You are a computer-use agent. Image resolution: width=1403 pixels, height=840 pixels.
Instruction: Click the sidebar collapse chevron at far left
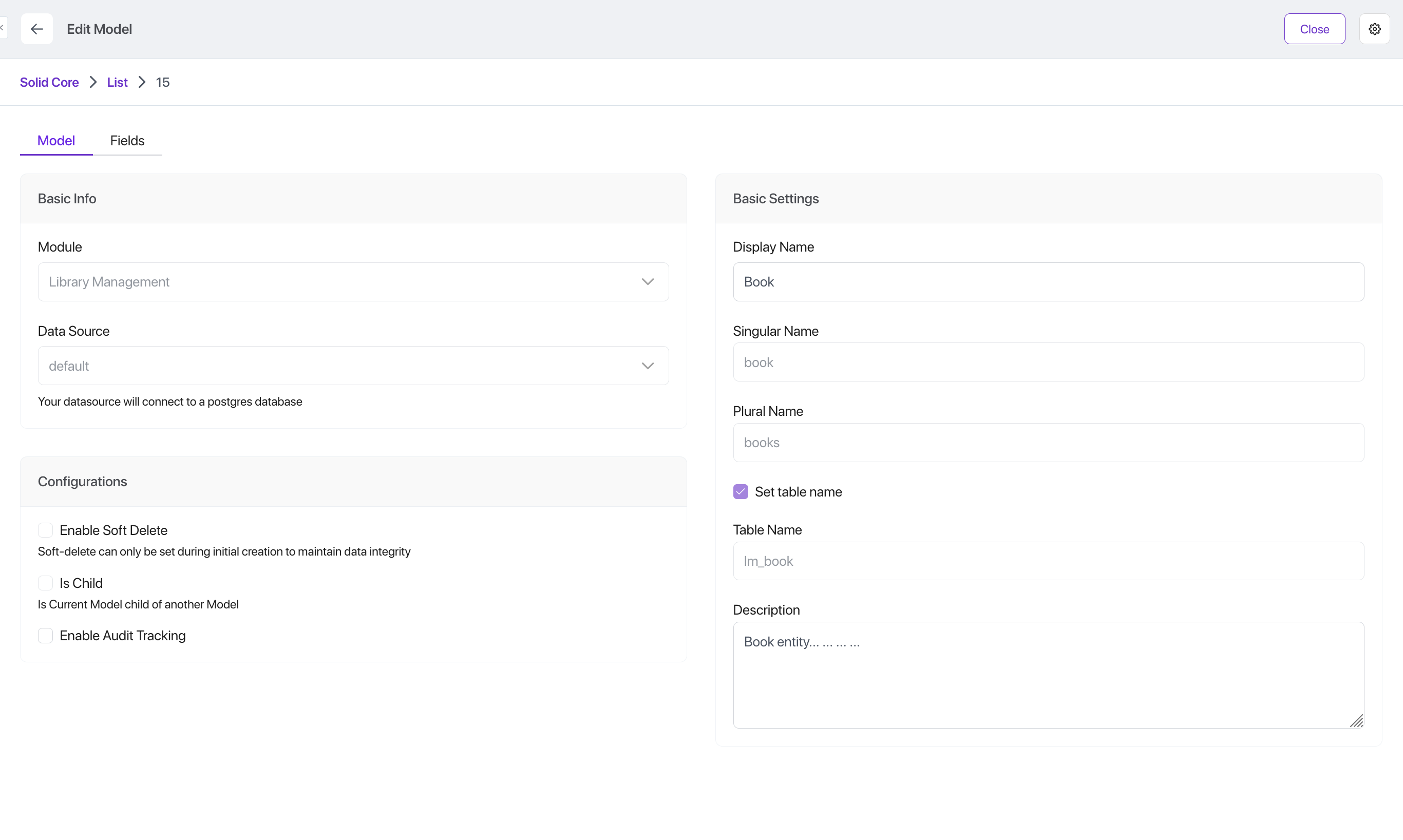point(2,27)
